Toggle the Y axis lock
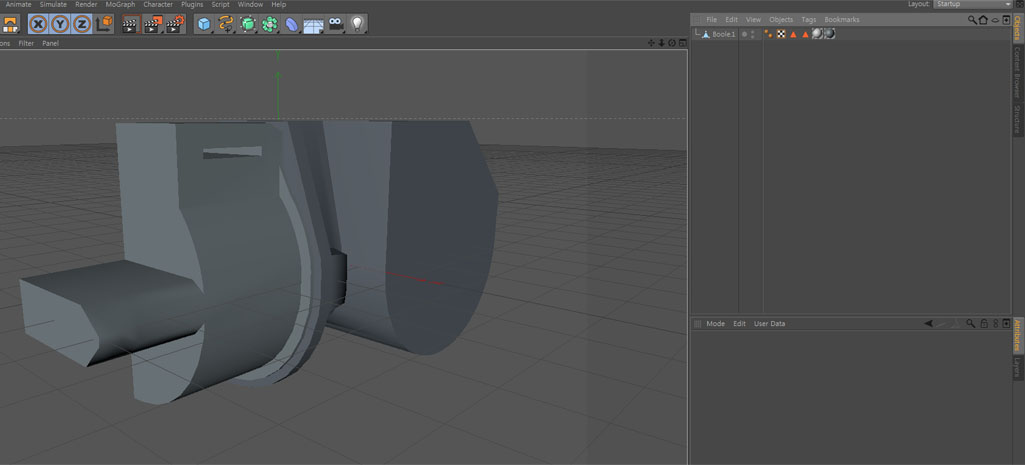1025x465 pixels. point(60,24)
